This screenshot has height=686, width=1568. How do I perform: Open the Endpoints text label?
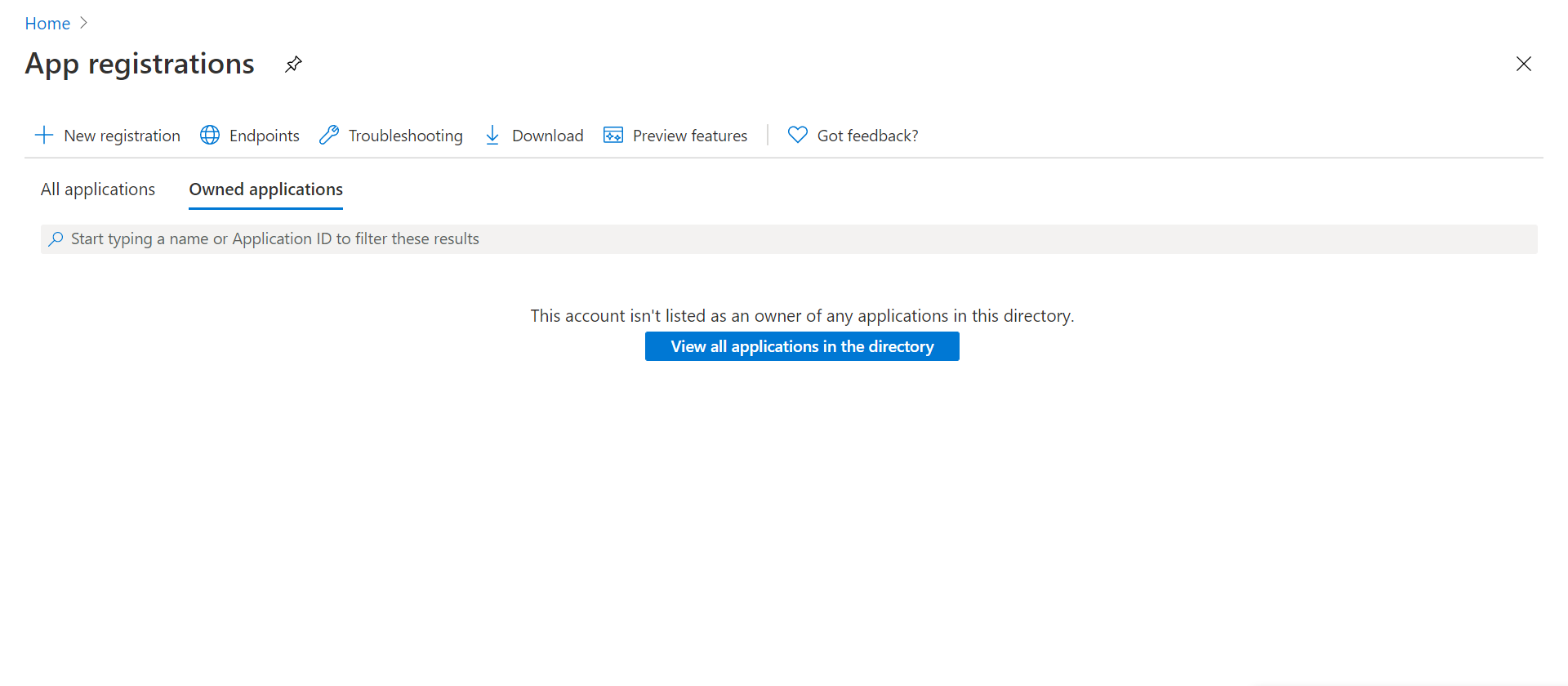(x=264, y=136)
